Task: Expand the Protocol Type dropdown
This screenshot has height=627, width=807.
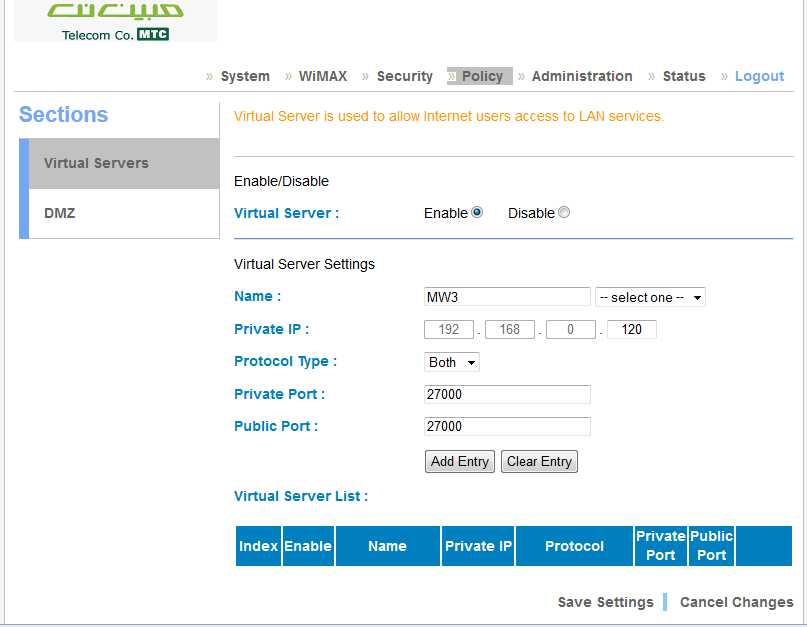Action: [x=452, y=362]
